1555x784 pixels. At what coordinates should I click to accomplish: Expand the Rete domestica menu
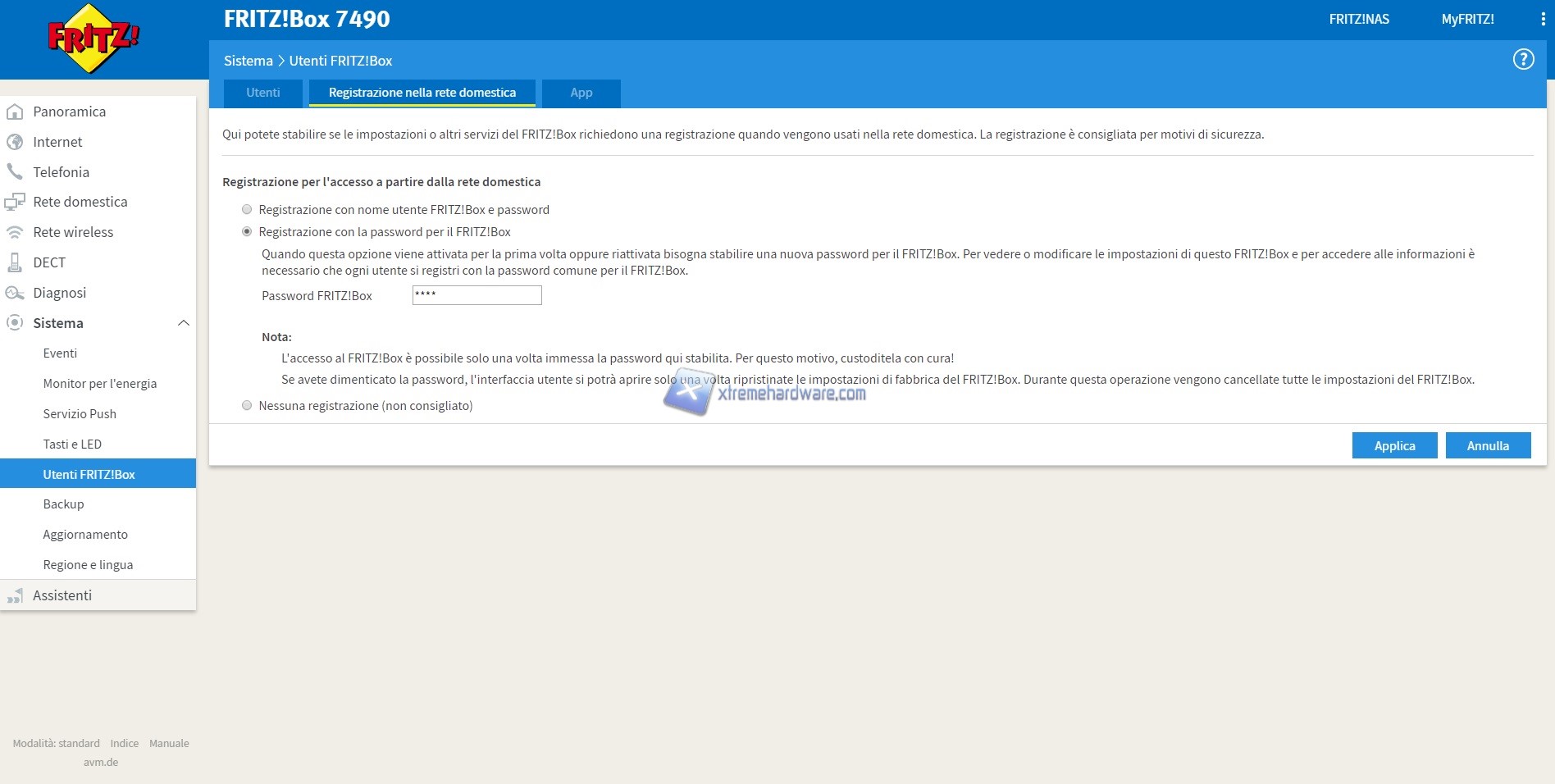click(x=80, y=202)
